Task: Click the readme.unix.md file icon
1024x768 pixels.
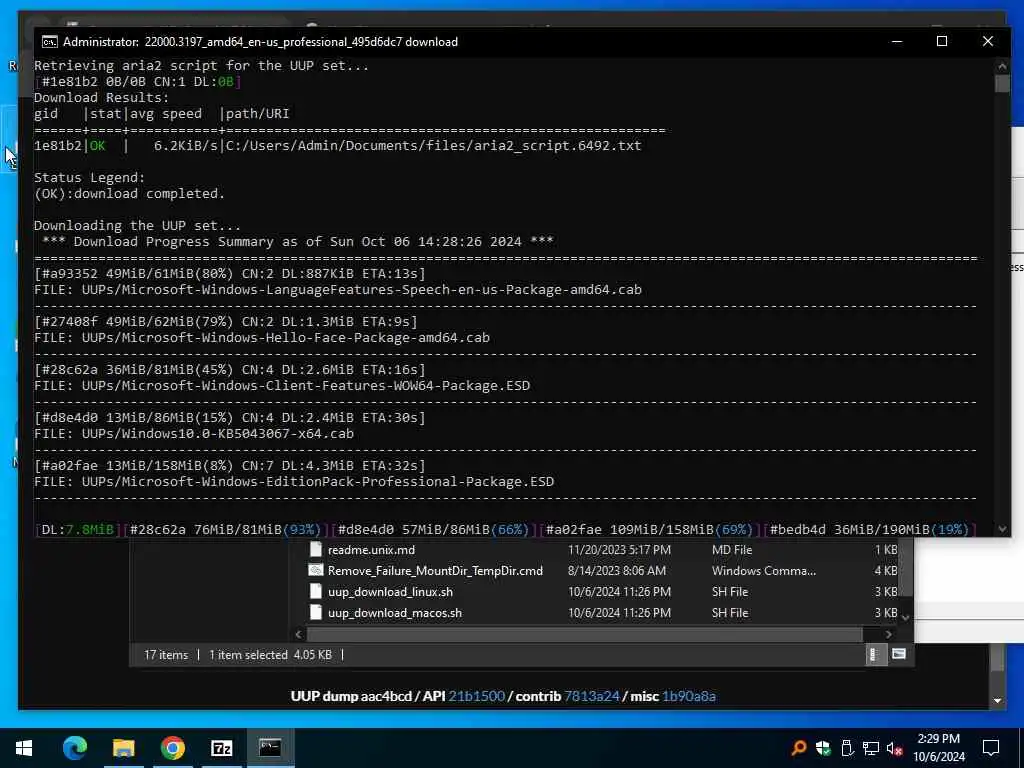Action: 315,549
